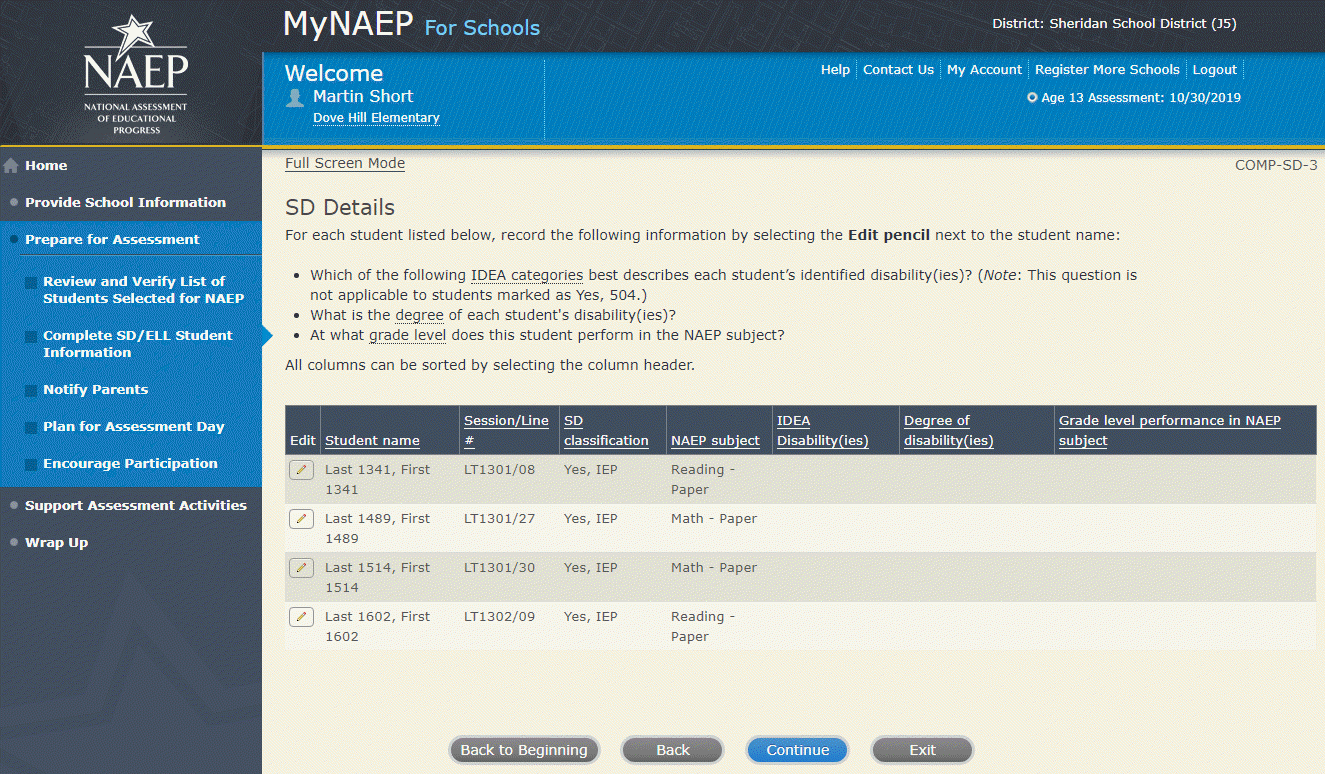1325x774 pixels.
Task: Switch to Full Screen Mode
Action: tap(345, 164)
